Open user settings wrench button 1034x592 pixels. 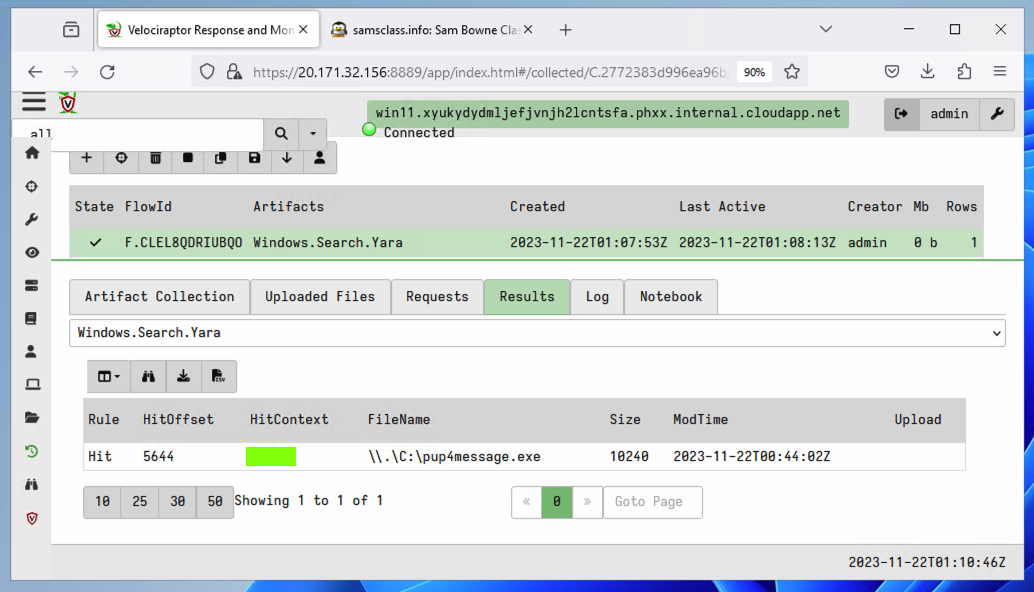pyautogui.click(x=997, y=114)
